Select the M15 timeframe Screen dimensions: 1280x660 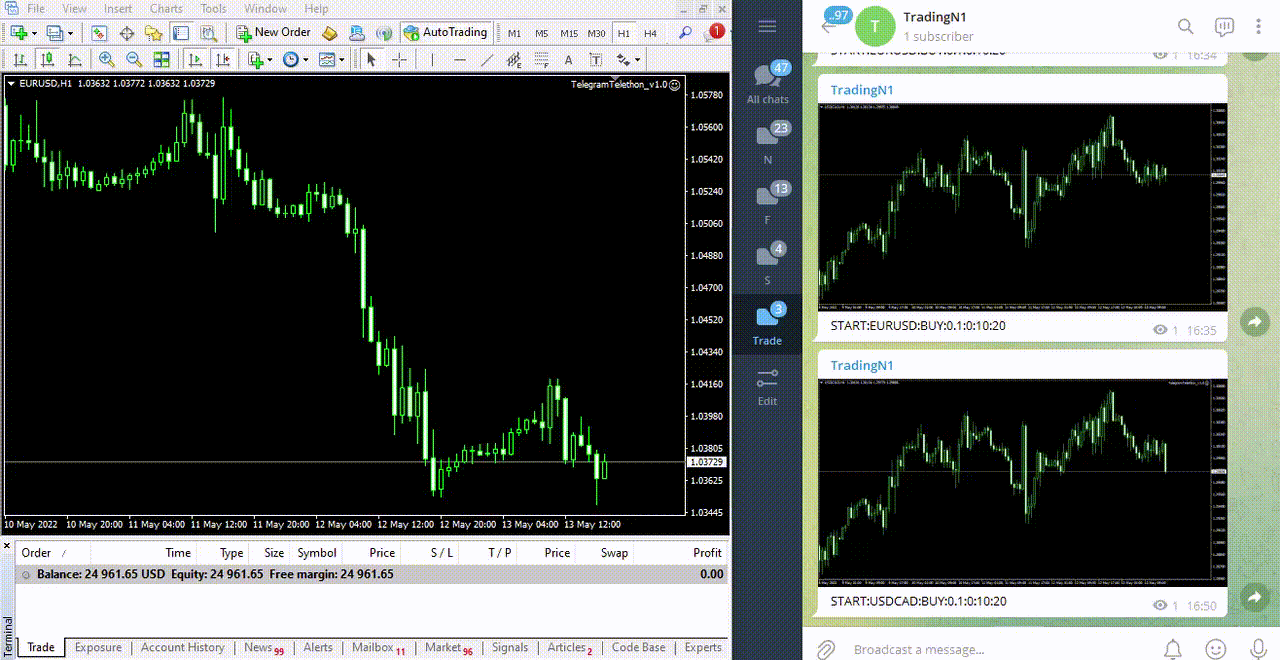[x=569, y=33]
